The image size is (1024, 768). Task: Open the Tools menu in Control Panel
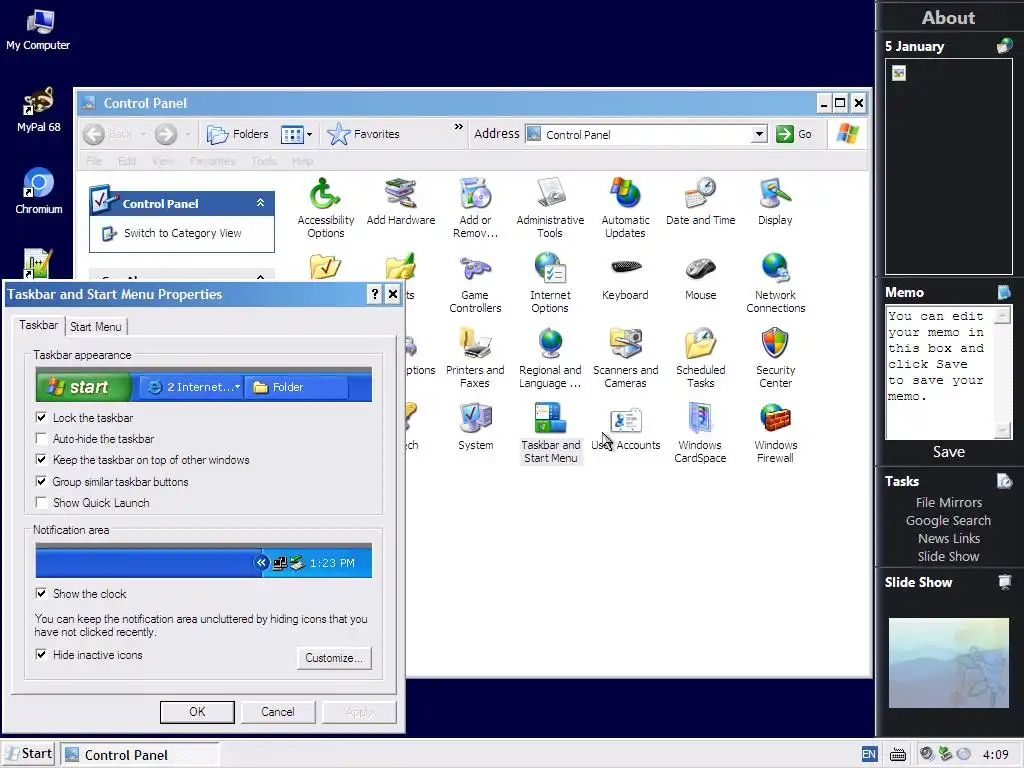click(x=264, y=161)
